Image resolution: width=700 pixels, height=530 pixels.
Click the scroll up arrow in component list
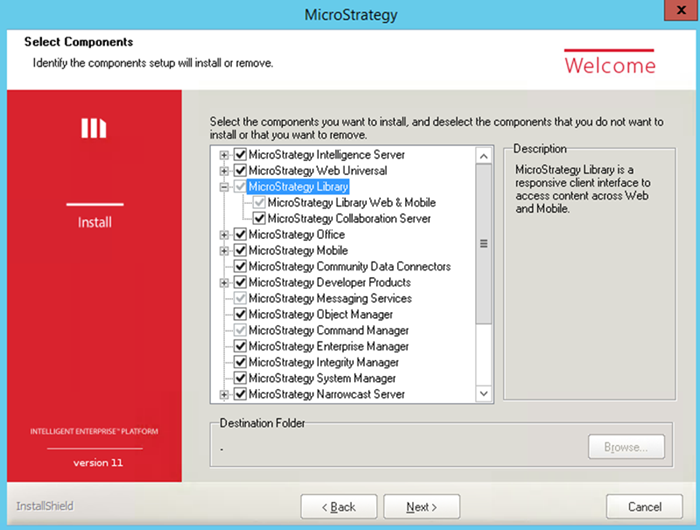pos(483,156)
